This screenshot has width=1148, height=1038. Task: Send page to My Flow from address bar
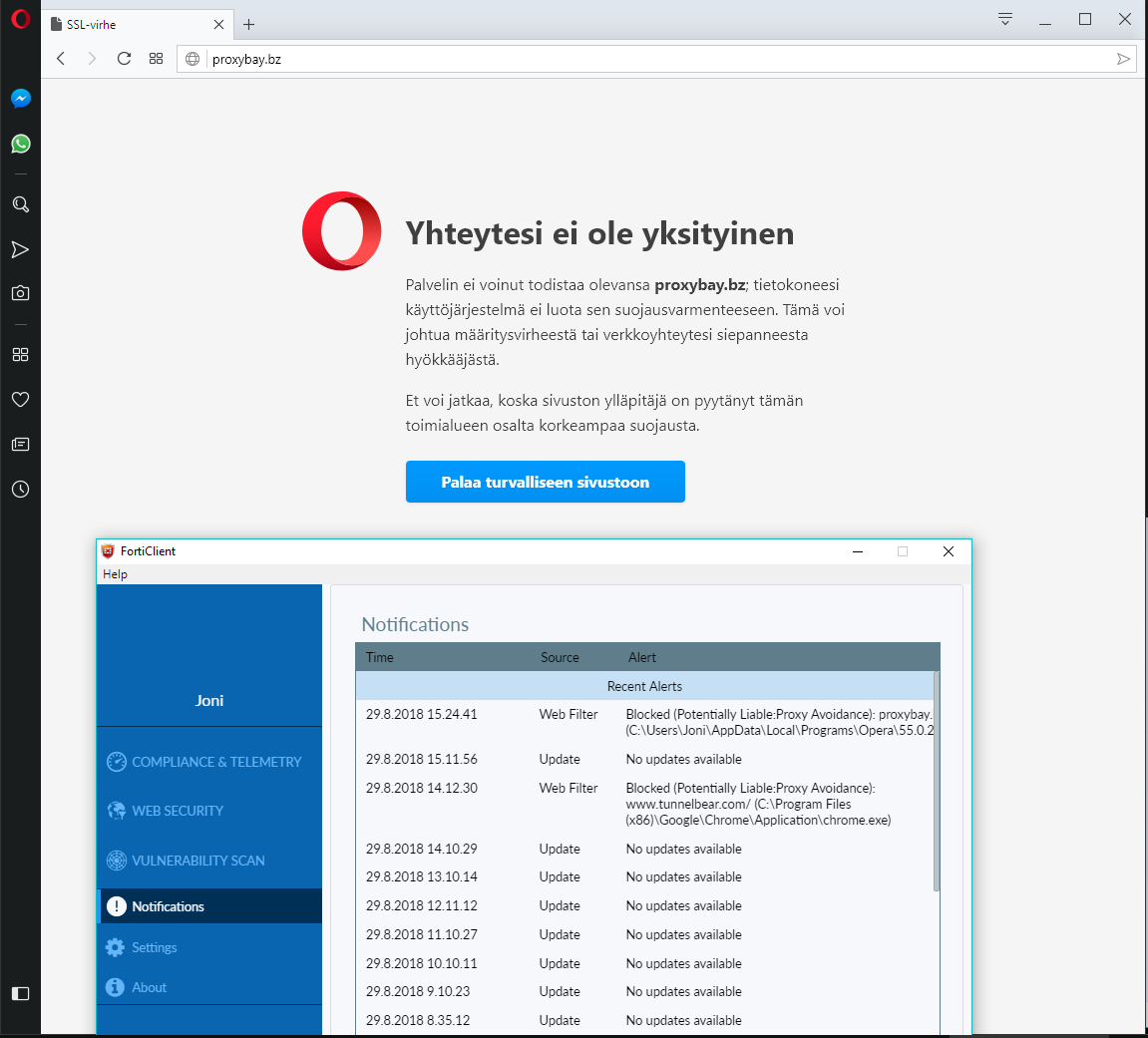click(x=1123, y=59)
